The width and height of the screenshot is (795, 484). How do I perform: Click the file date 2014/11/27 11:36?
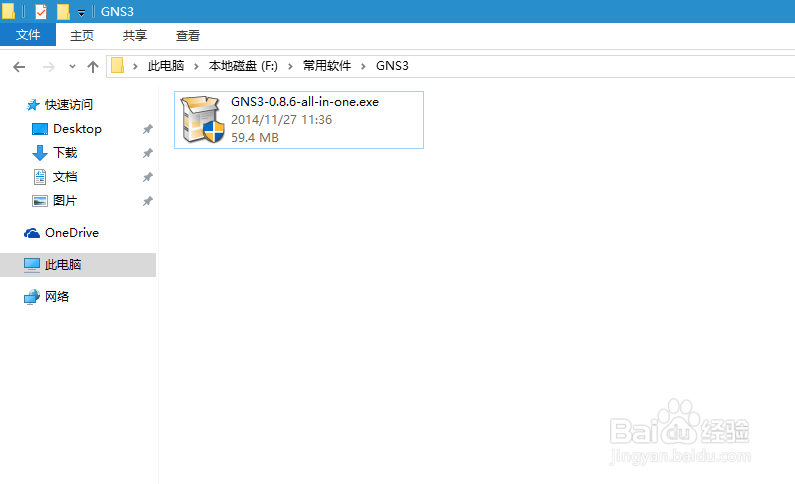(x=281, y=120)
